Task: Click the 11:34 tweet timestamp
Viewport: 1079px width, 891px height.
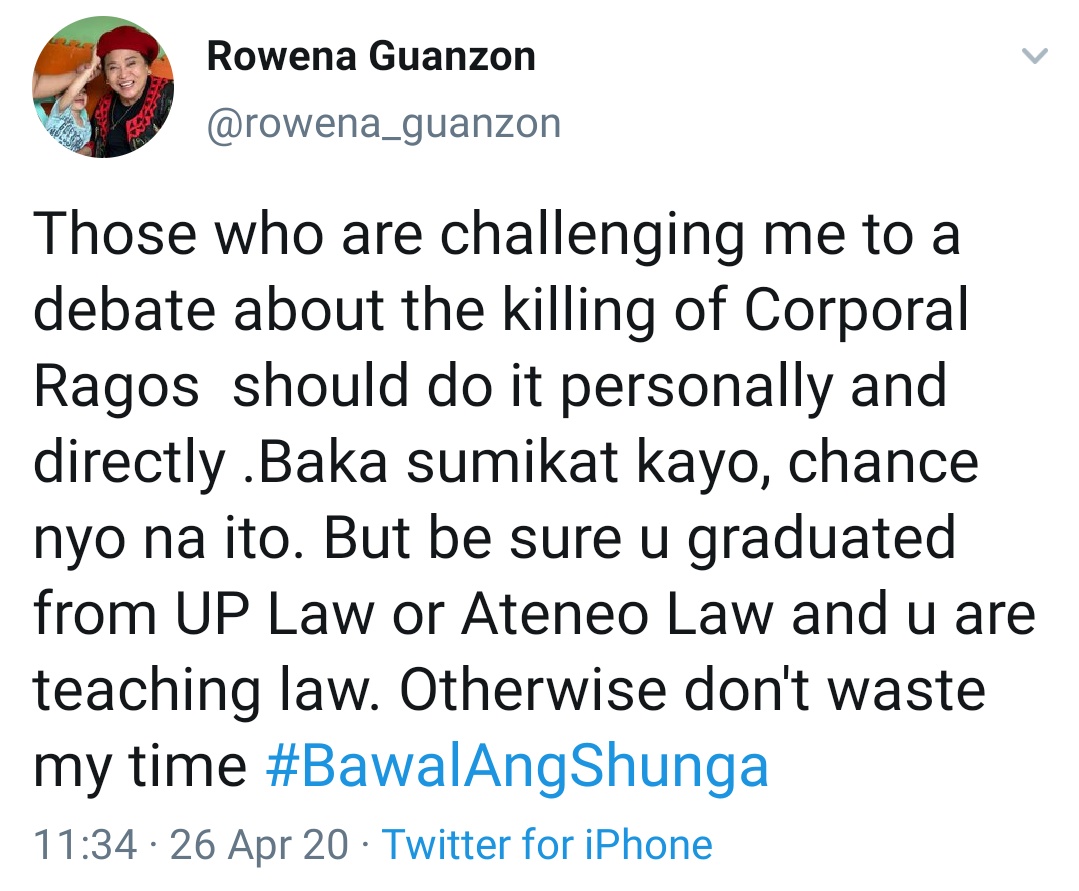Action: pos(85,844)
